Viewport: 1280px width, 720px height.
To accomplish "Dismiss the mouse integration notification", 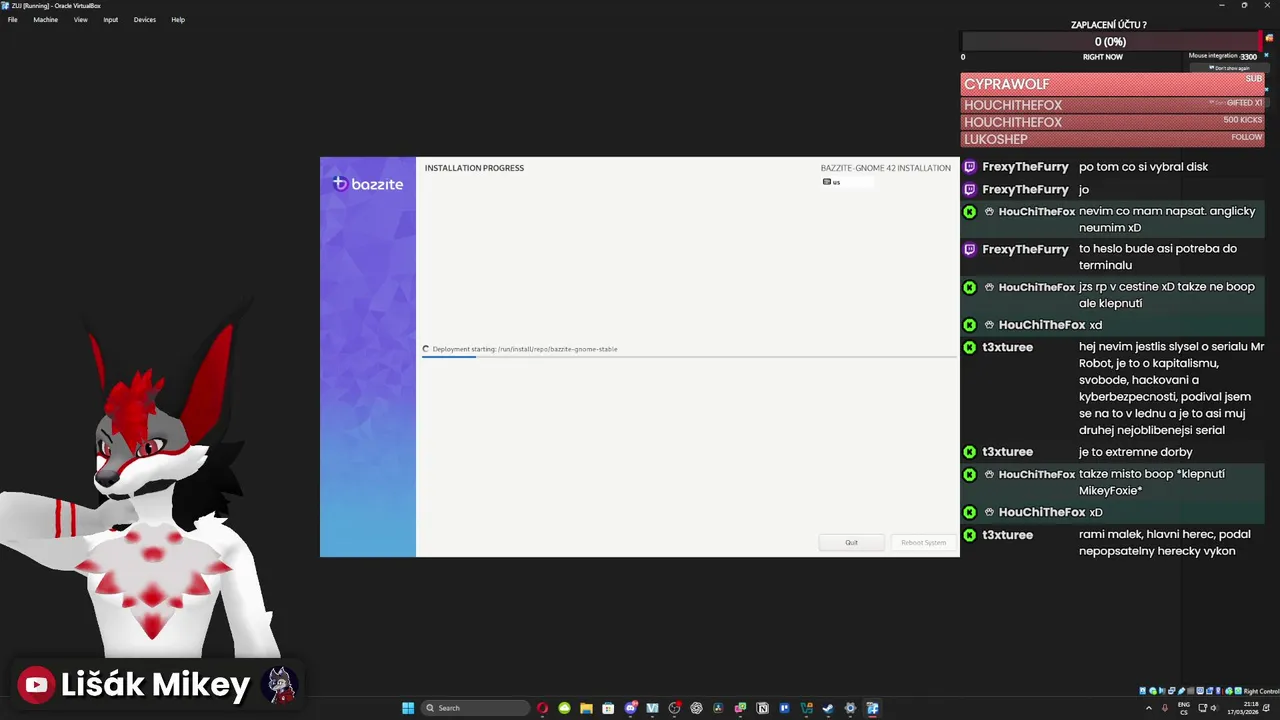I will tap(1266, 55).
